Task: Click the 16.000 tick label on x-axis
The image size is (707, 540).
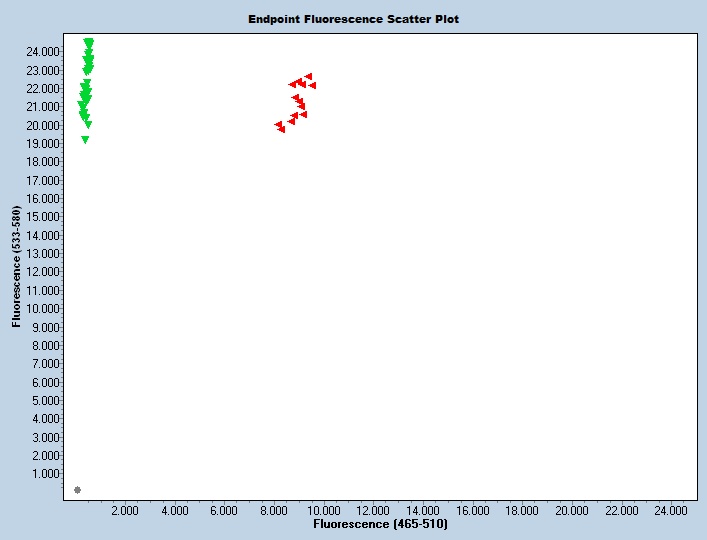Action: point(472,510)
